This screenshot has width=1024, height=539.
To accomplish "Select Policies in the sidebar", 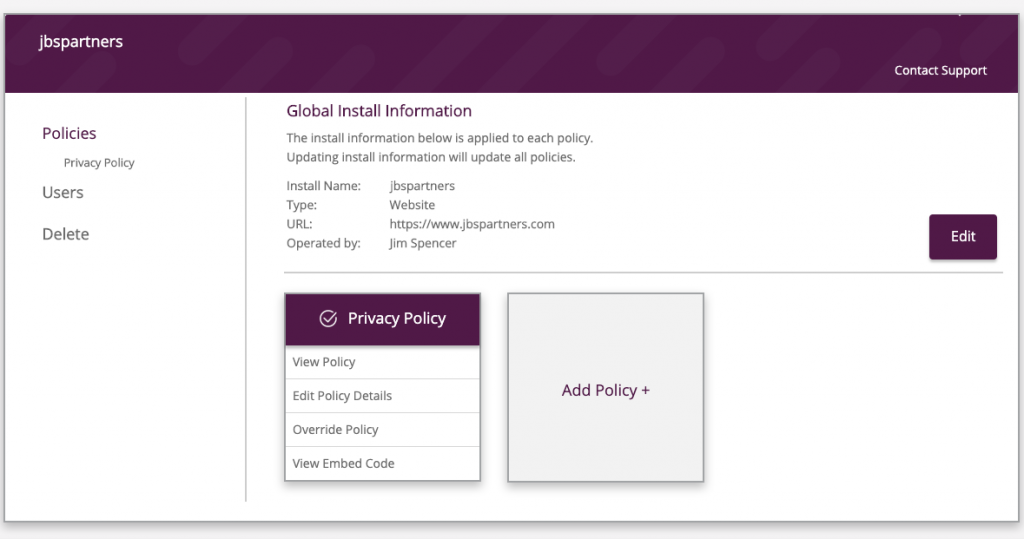I will coord(69,133).
